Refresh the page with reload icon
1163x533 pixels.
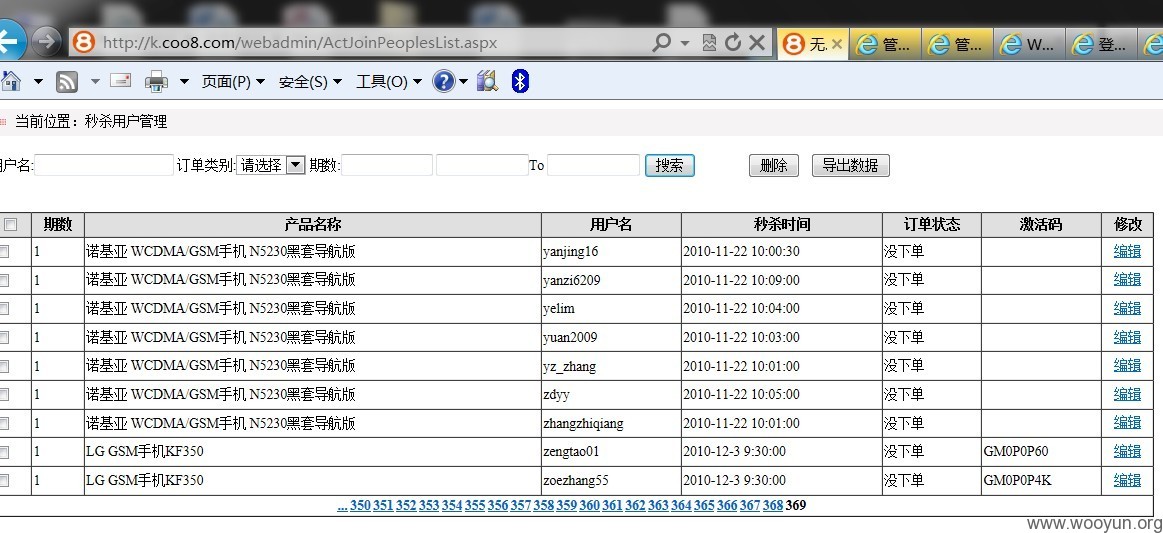coord(733,42)
